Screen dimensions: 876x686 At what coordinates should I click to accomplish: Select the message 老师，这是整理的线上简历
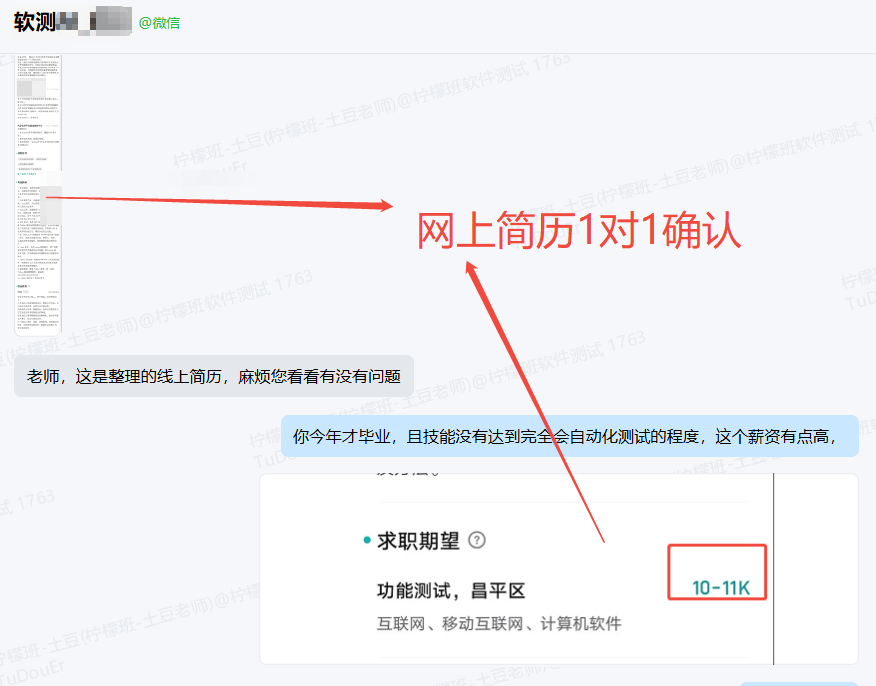tap(213, 377)
